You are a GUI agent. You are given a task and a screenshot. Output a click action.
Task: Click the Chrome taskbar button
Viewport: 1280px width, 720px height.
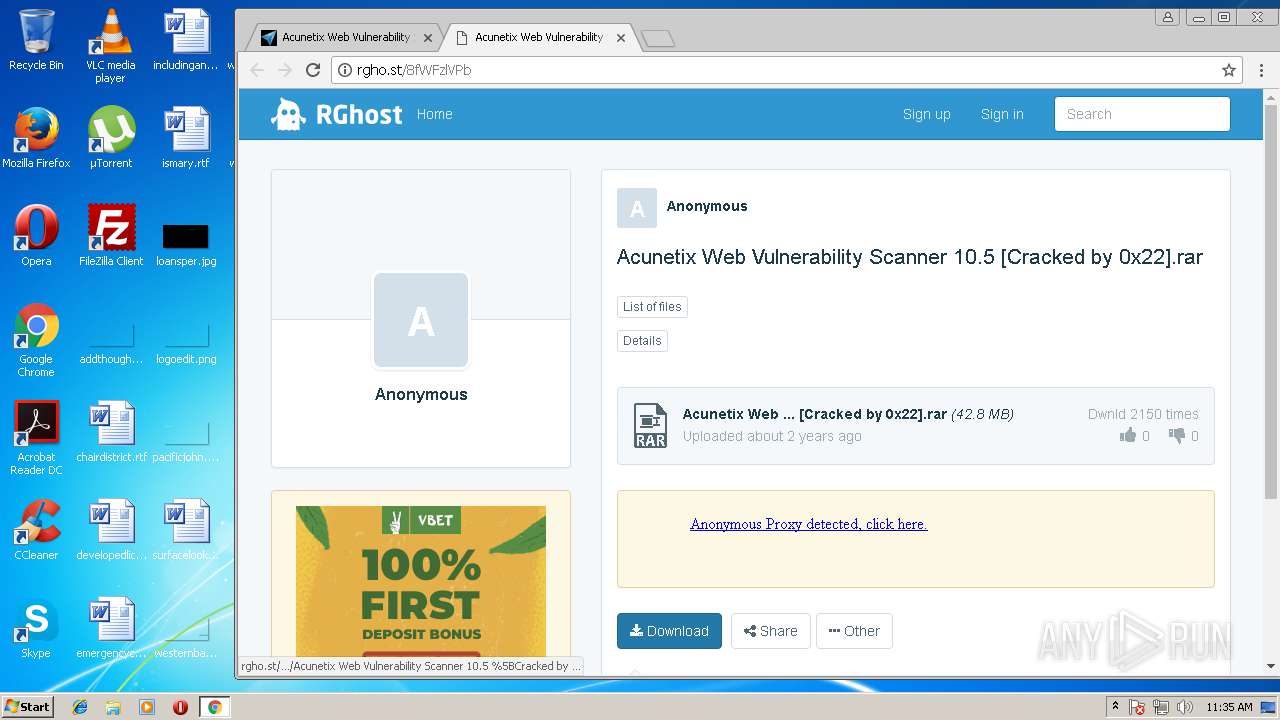(214, 707)
